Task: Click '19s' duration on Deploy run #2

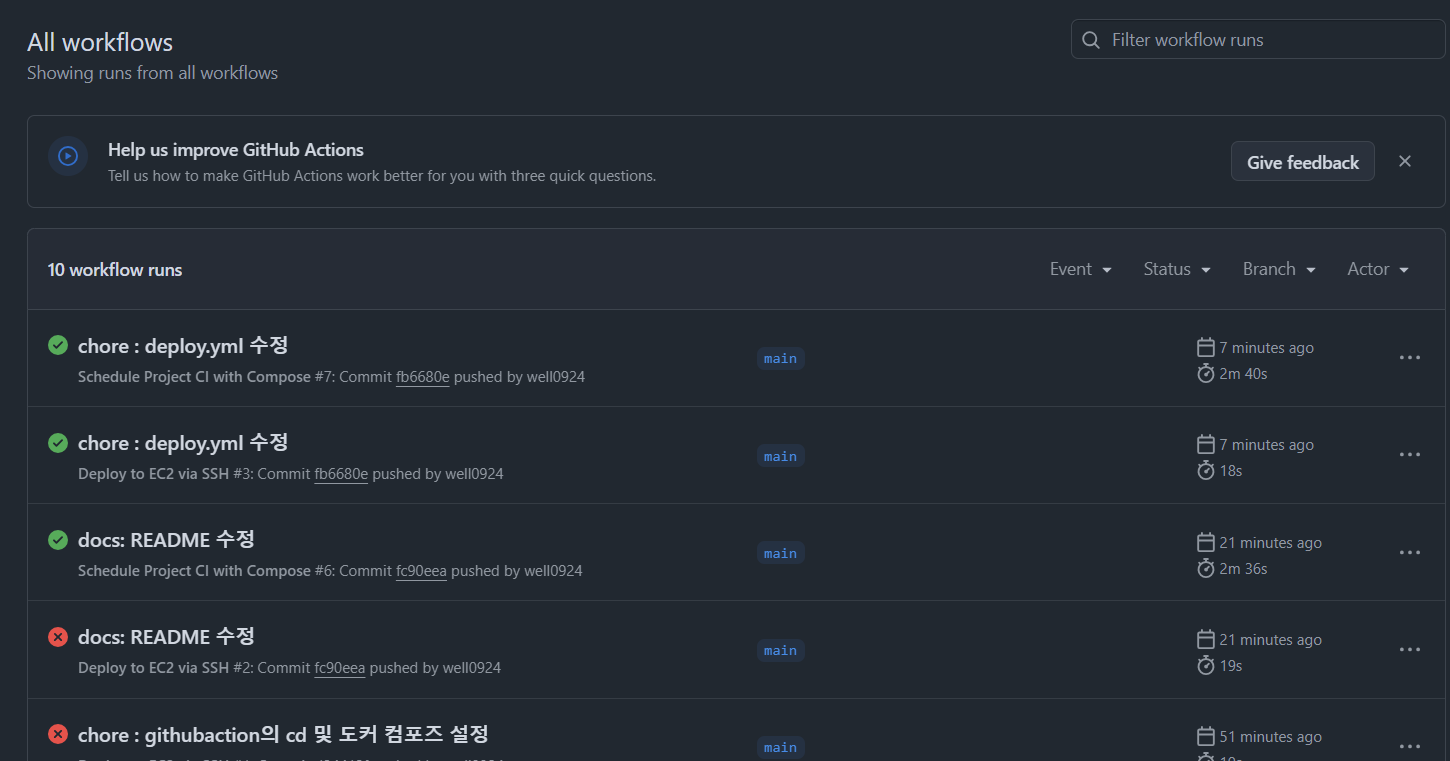Action: [x=1231, y=666]
